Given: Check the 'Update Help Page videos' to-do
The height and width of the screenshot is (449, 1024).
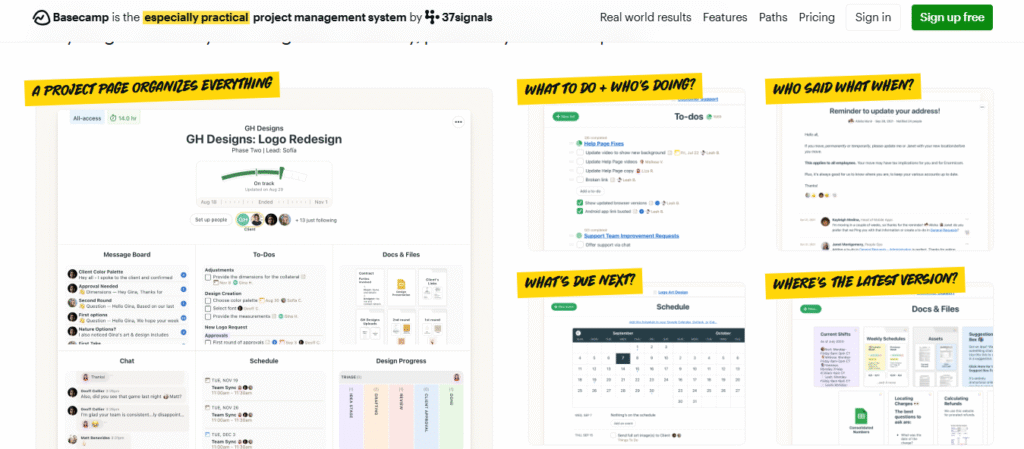Looking at the screenshot, I should tap(580, 161).
